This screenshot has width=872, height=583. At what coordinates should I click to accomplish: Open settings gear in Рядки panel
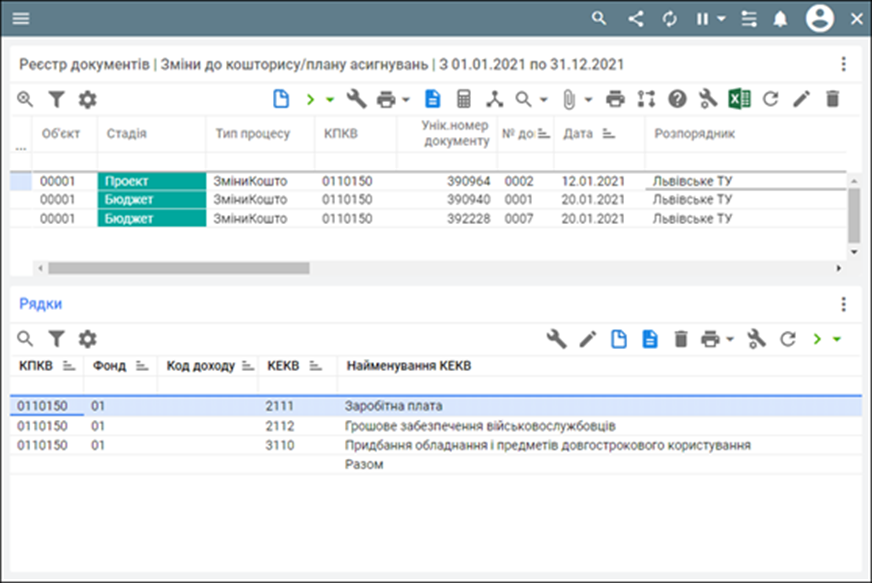(87, 339)
